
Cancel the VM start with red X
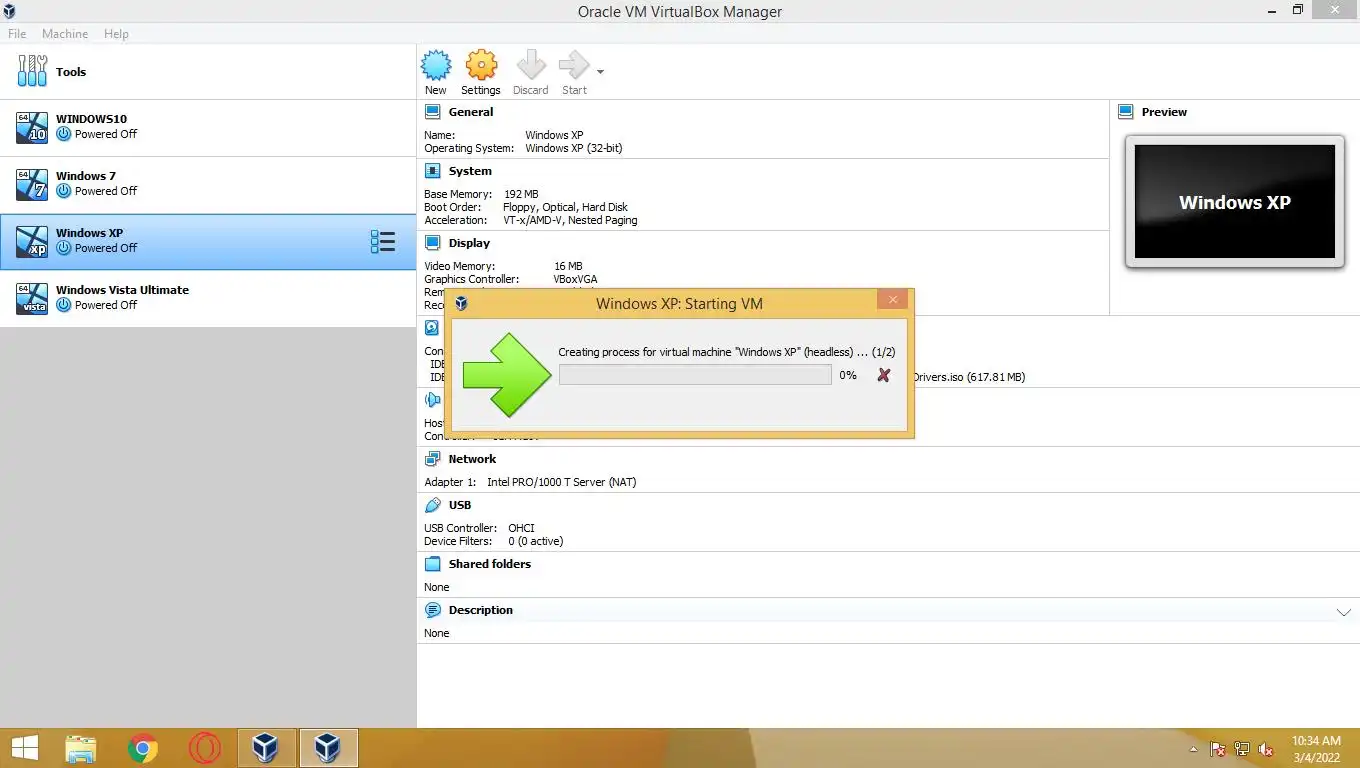point(883,375)
